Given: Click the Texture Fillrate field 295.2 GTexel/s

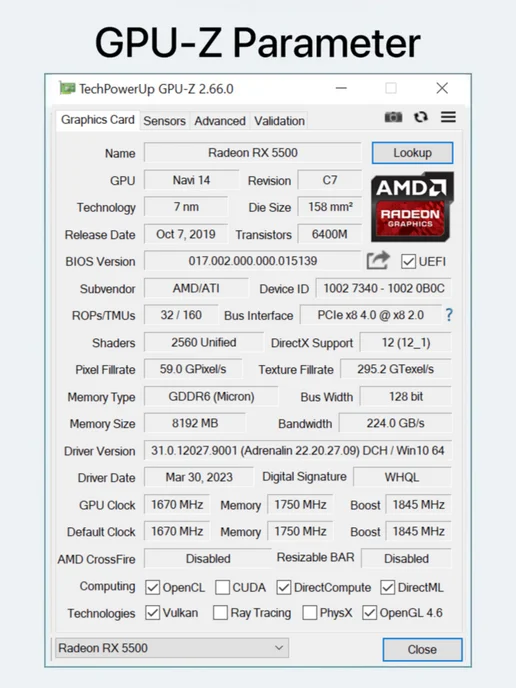Looking at the screenshot, I should 396,369.
